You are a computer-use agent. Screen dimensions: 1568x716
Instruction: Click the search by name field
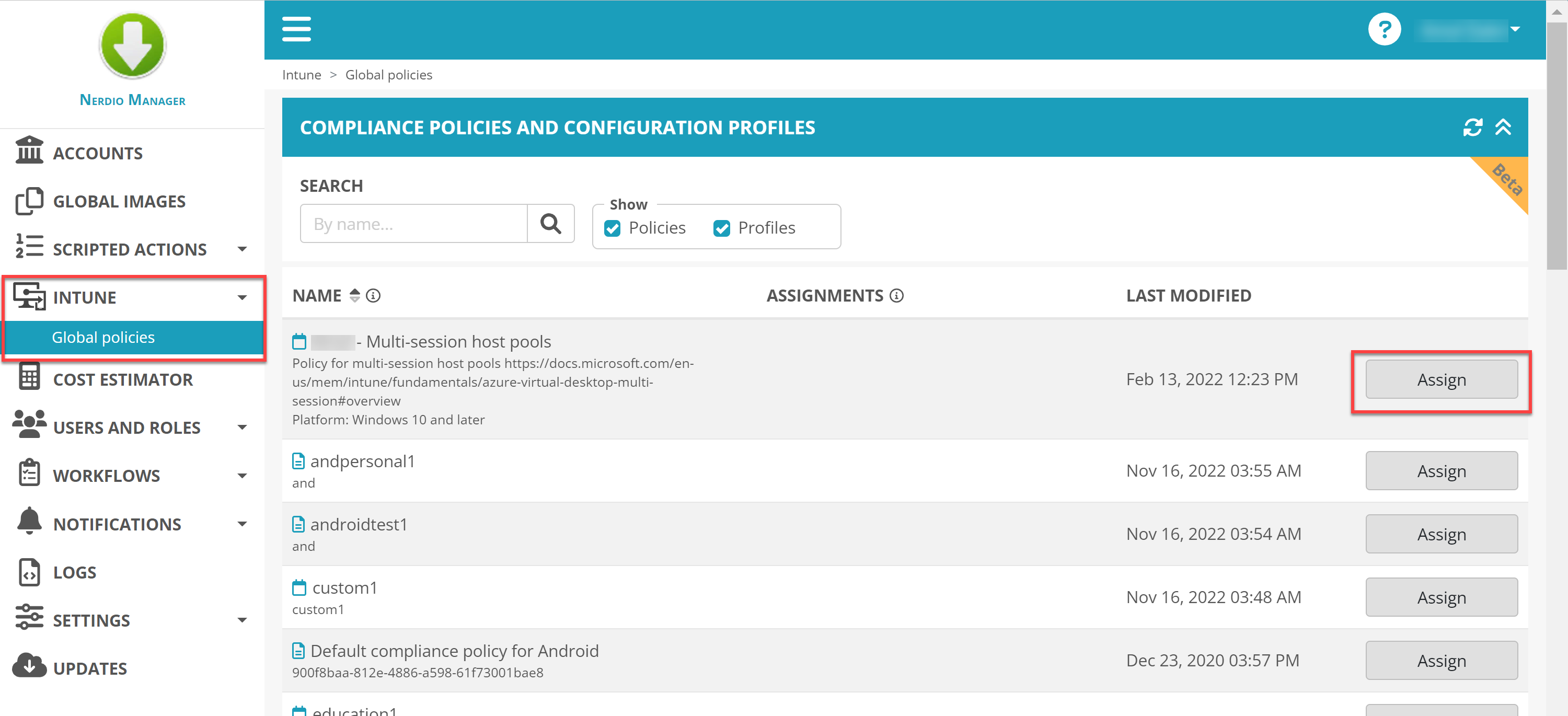413,224
